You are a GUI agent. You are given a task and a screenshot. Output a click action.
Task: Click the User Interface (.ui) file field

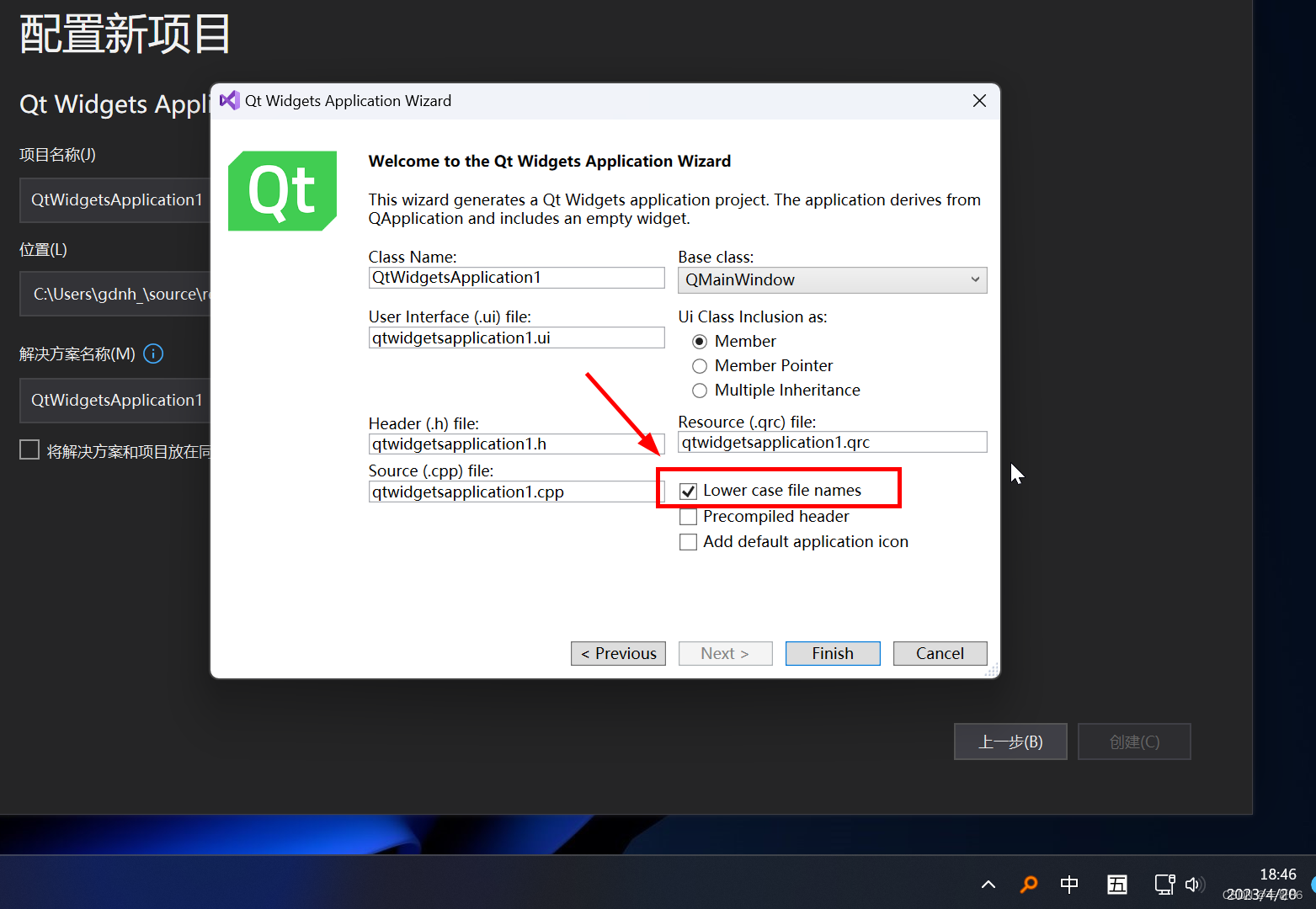516,338
